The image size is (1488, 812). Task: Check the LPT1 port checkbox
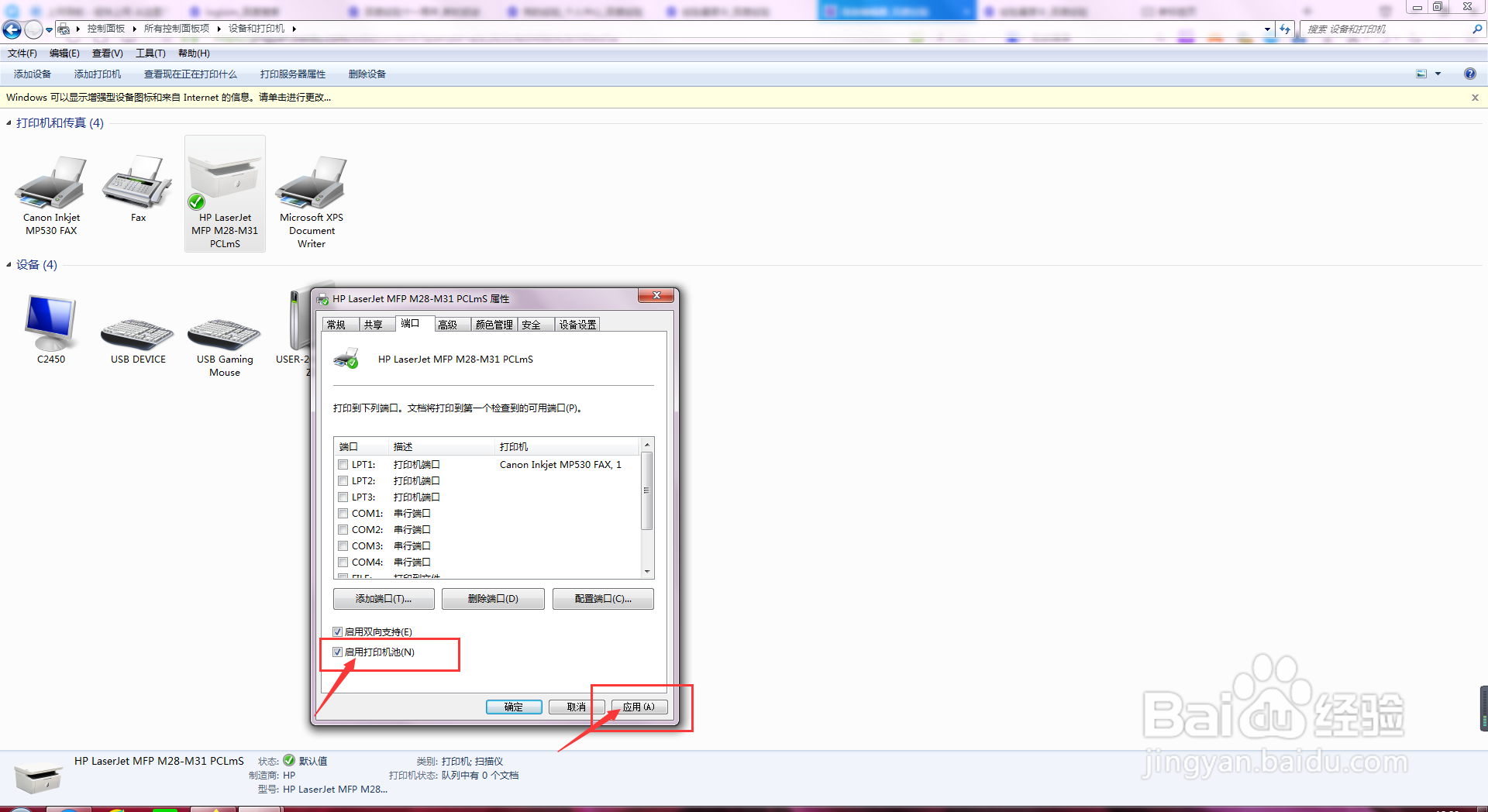click(x=343, y=465)
